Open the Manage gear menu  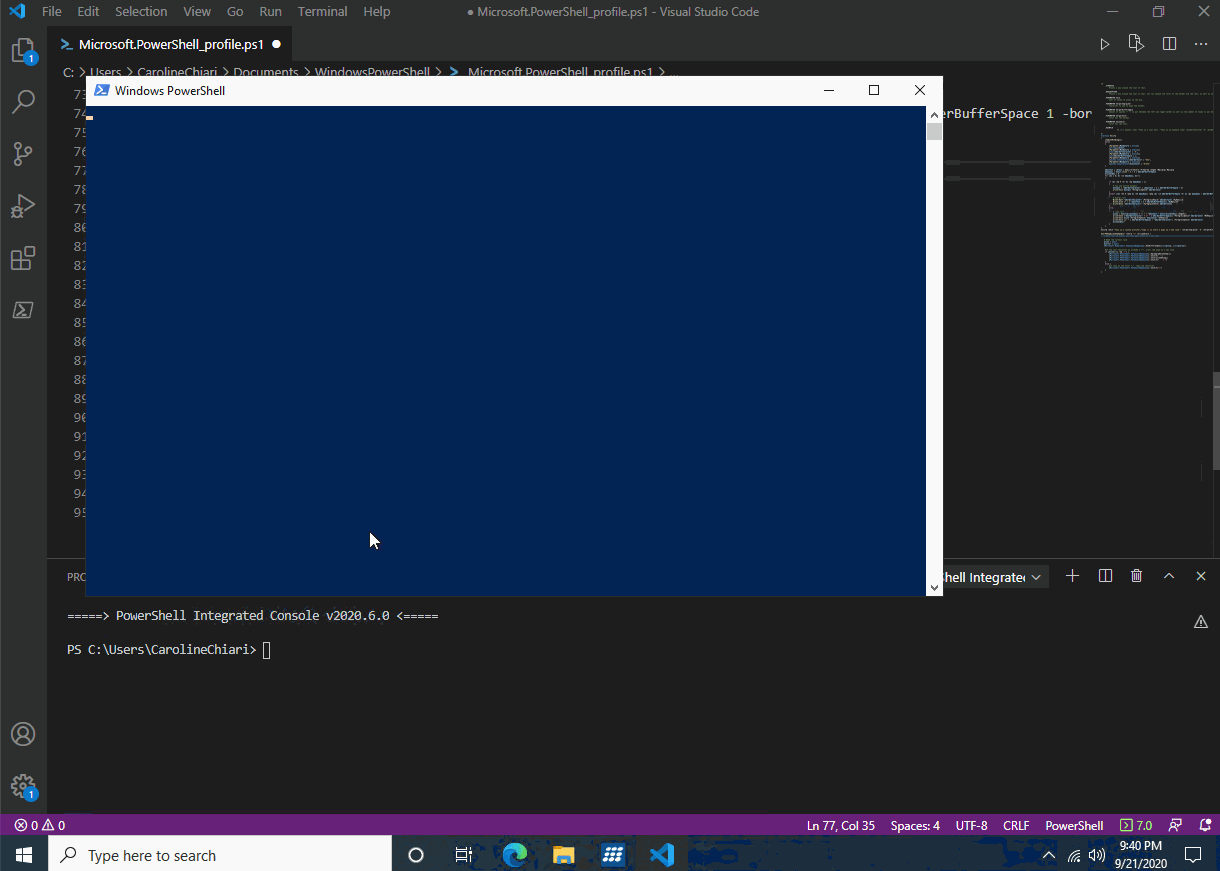[23, 786]
